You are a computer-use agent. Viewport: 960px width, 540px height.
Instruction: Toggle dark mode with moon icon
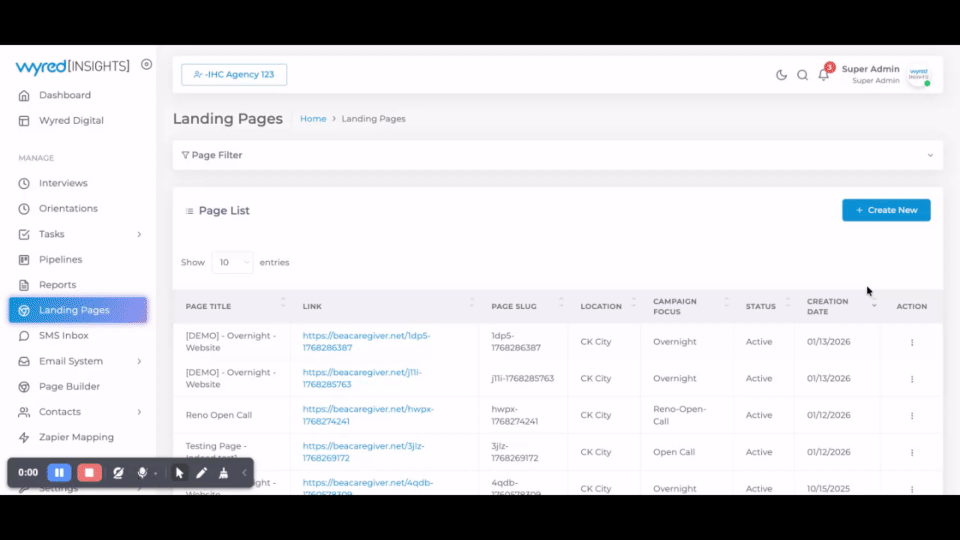tap(781, 75)
